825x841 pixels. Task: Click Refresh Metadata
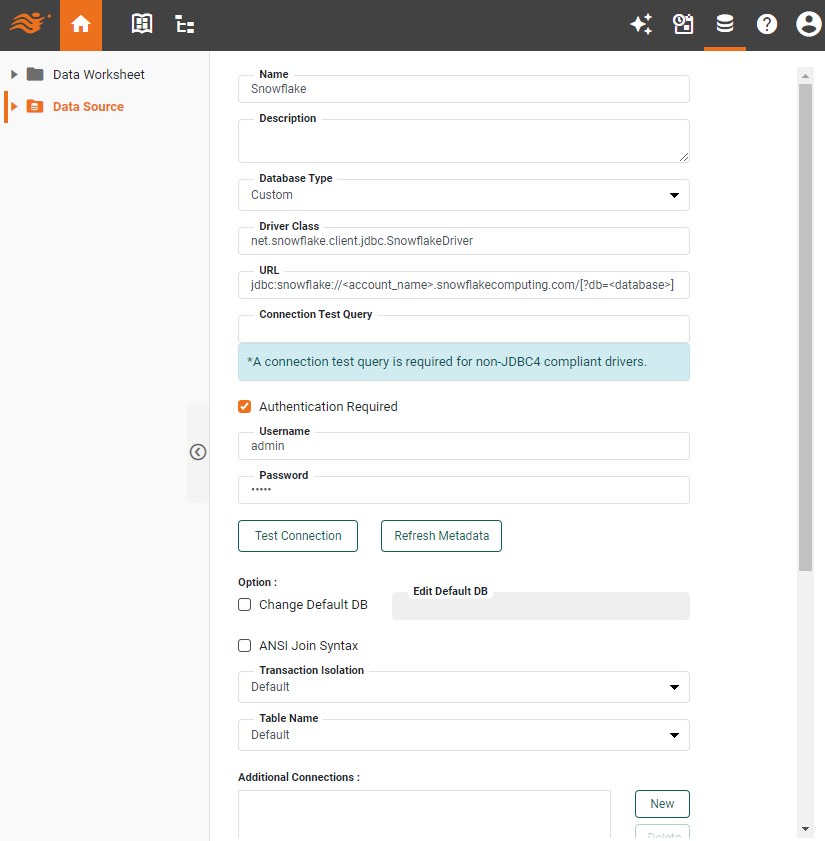click(441, 536)
